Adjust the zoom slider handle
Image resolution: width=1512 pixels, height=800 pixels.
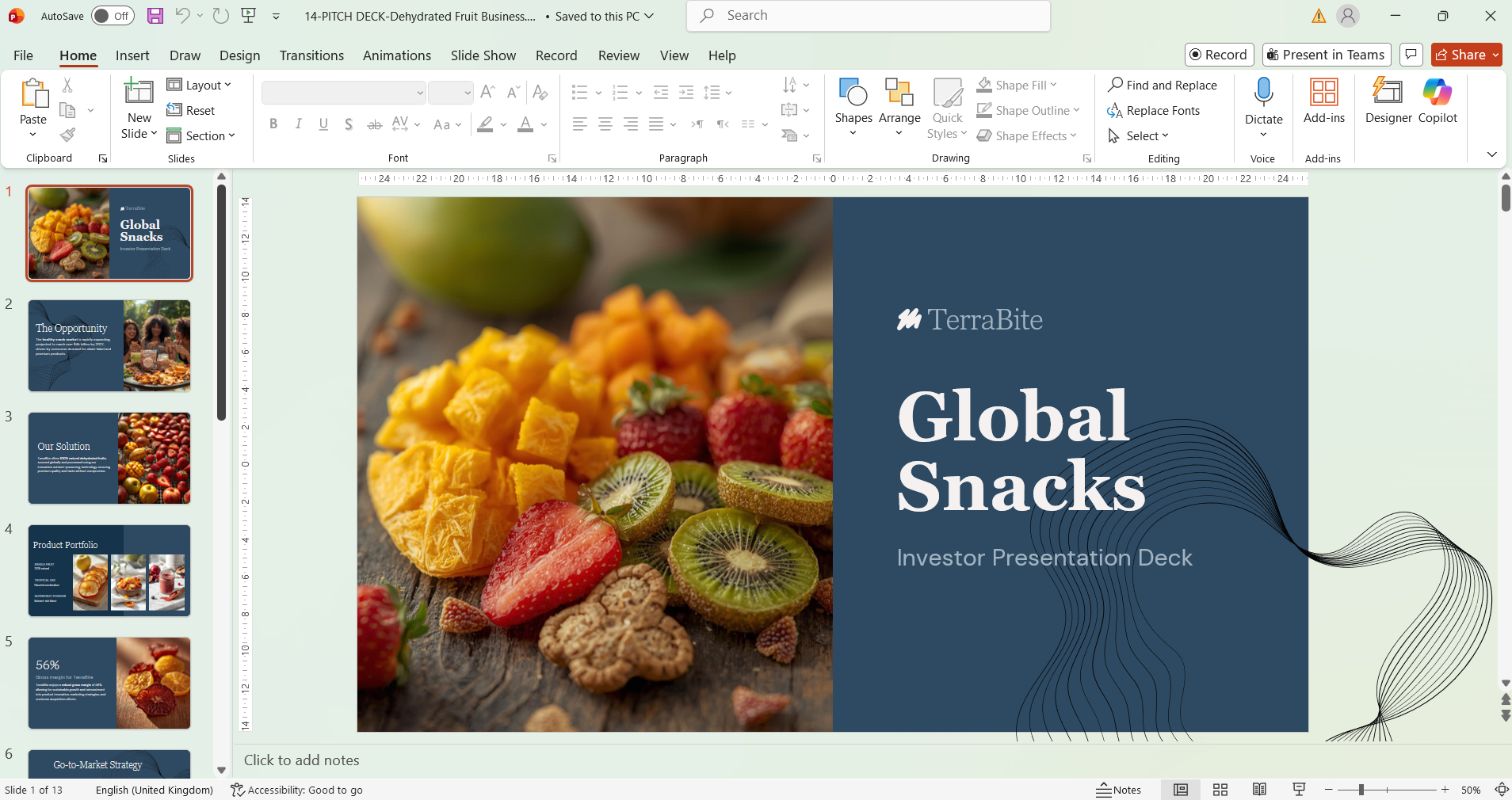(1361, 790)
